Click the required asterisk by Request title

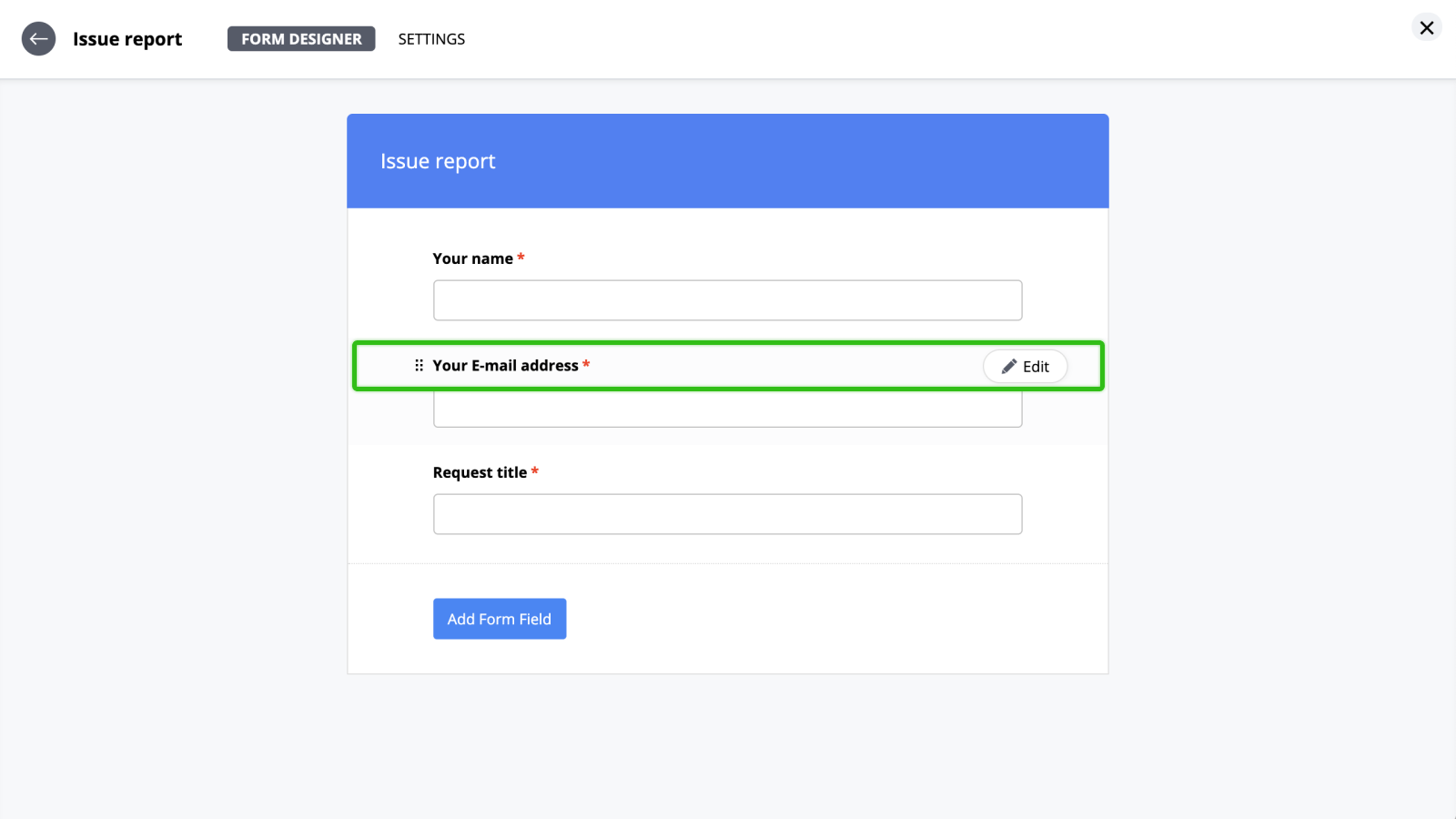535,471
